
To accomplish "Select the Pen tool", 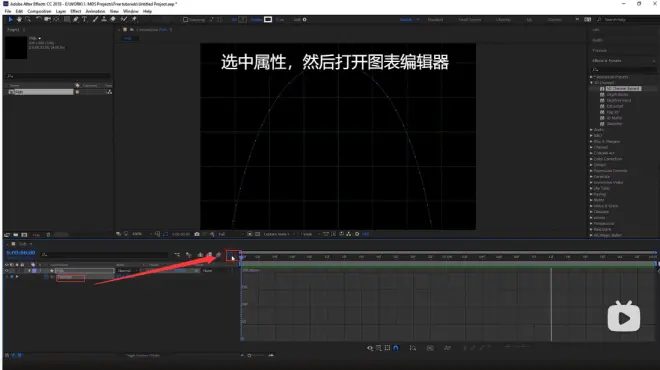I will (x=76, y=19).
